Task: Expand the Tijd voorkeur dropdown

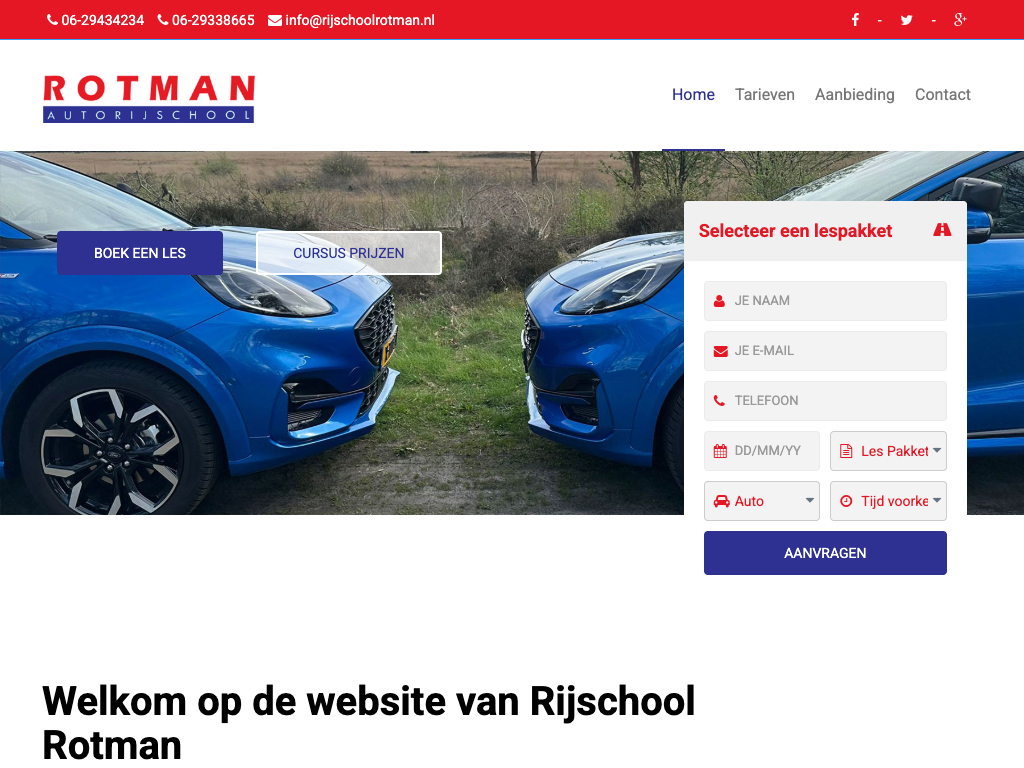Action: click(888, 501)
